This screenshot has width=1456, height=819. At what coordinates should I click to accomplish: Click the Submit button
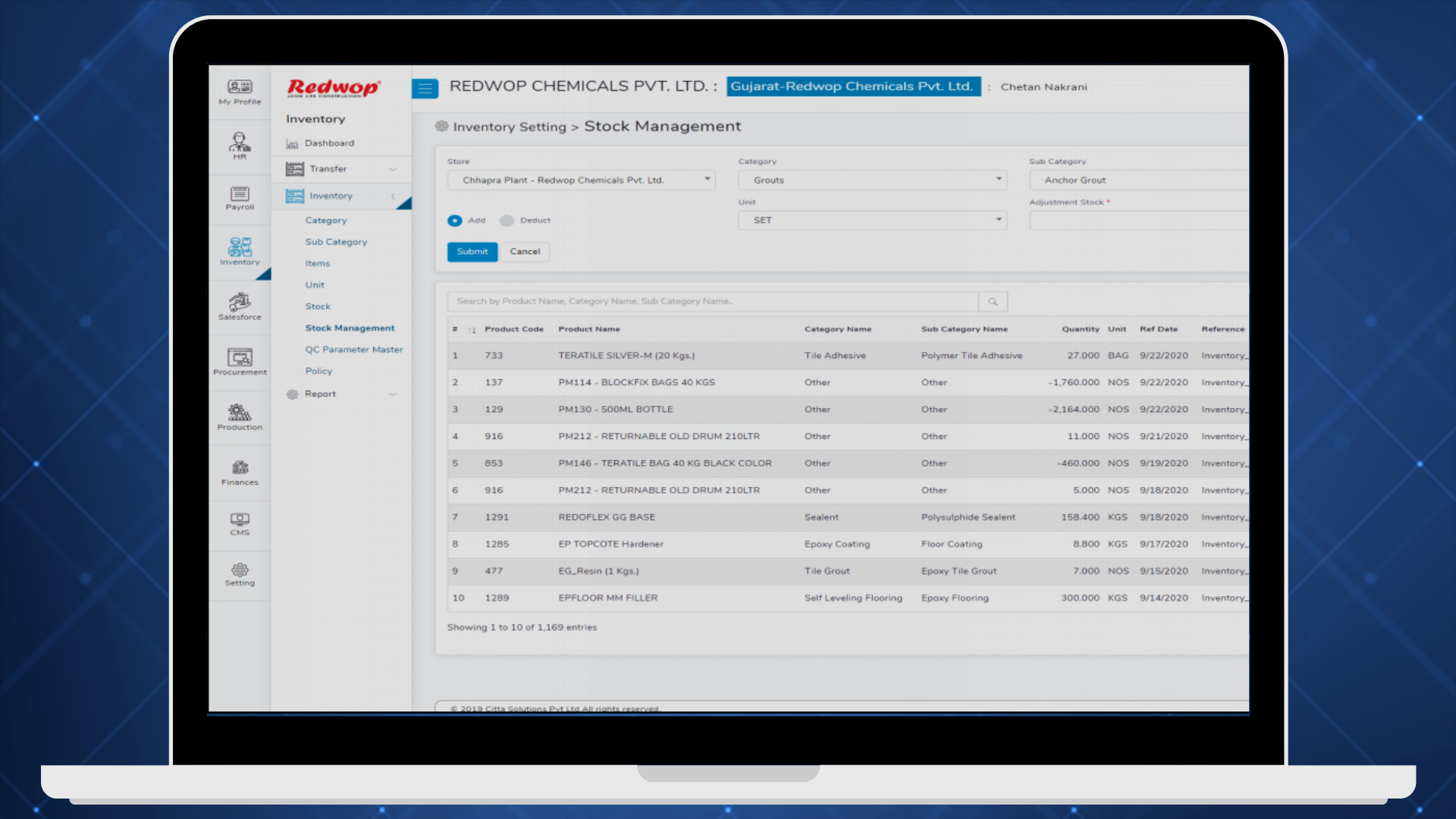[x=472, y=252]
